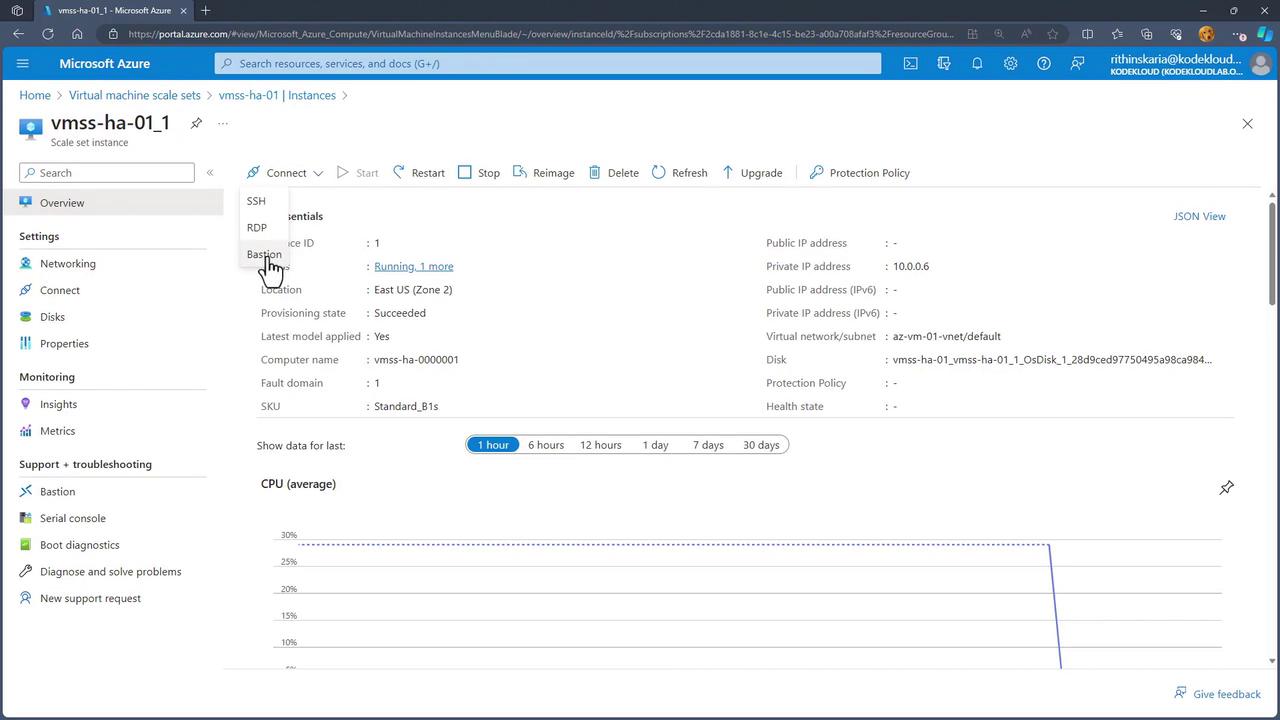The height and width of the screenshot is (720, 1280).
Task: Open the portal hamburger menu
Action: (x=23, y=63)
